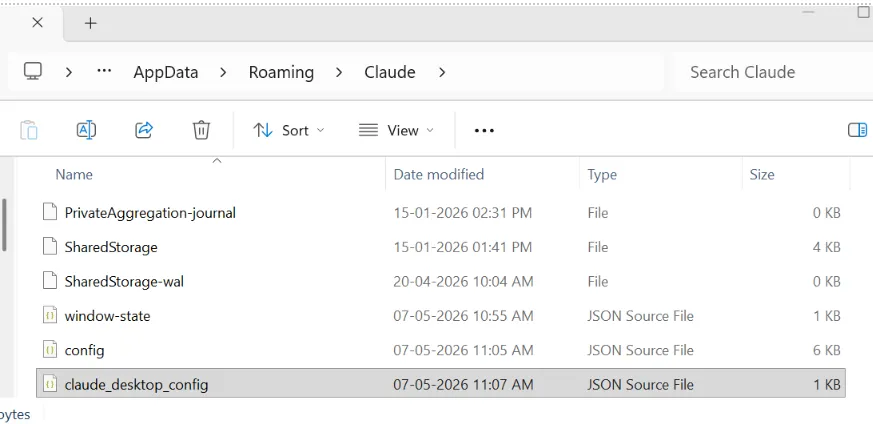Sort by Type column header
This screenshot has width=873, height=424.
click(602, 174)
